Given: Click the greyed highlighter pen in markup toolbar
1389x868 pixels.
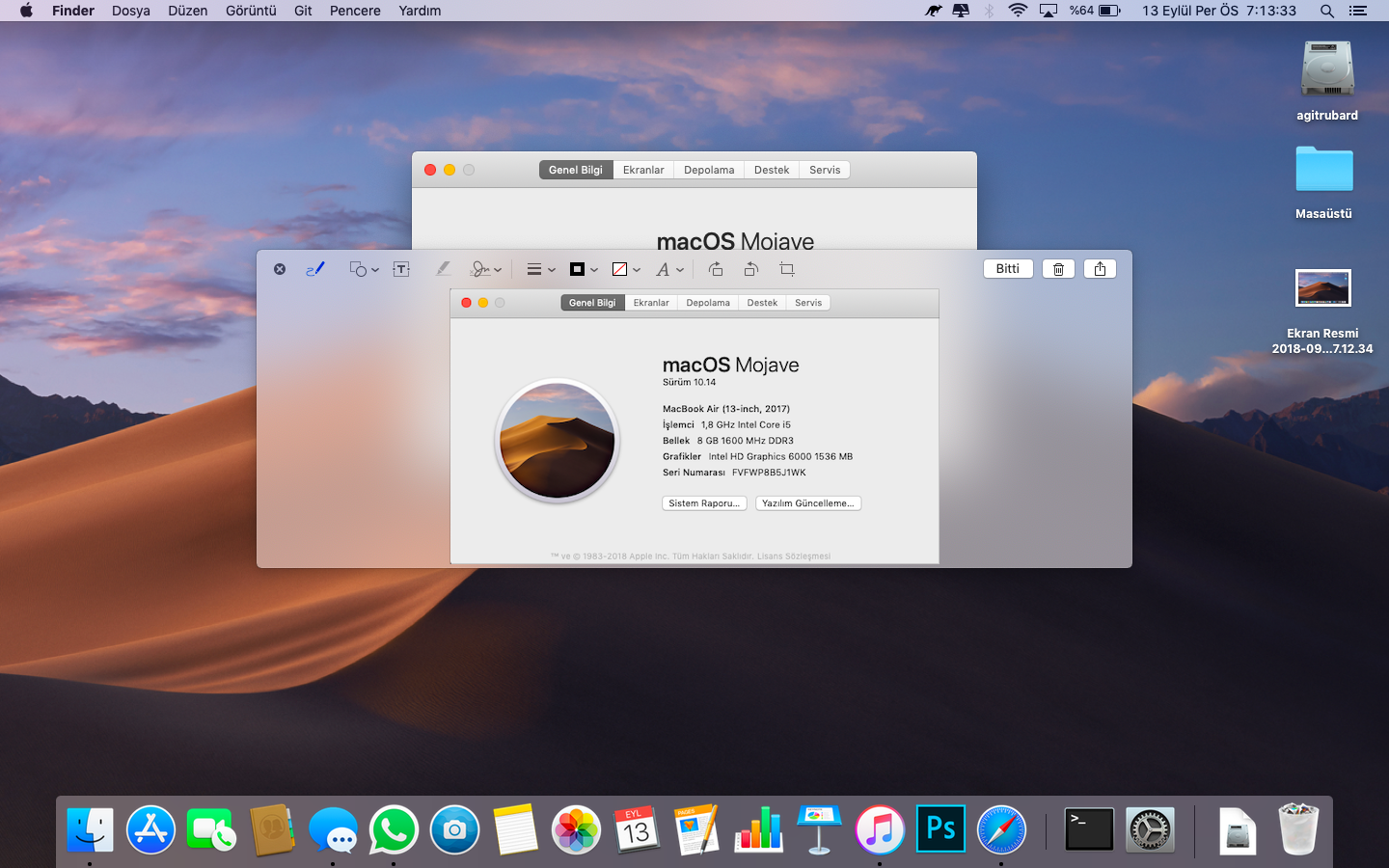Looking at the screenshot, I should point(443,269).
